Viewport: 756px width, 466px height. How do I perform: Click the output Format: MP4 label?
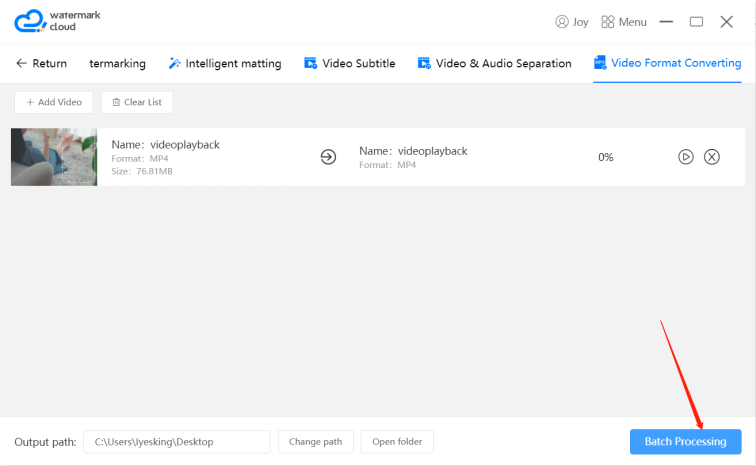click(388, 165)
